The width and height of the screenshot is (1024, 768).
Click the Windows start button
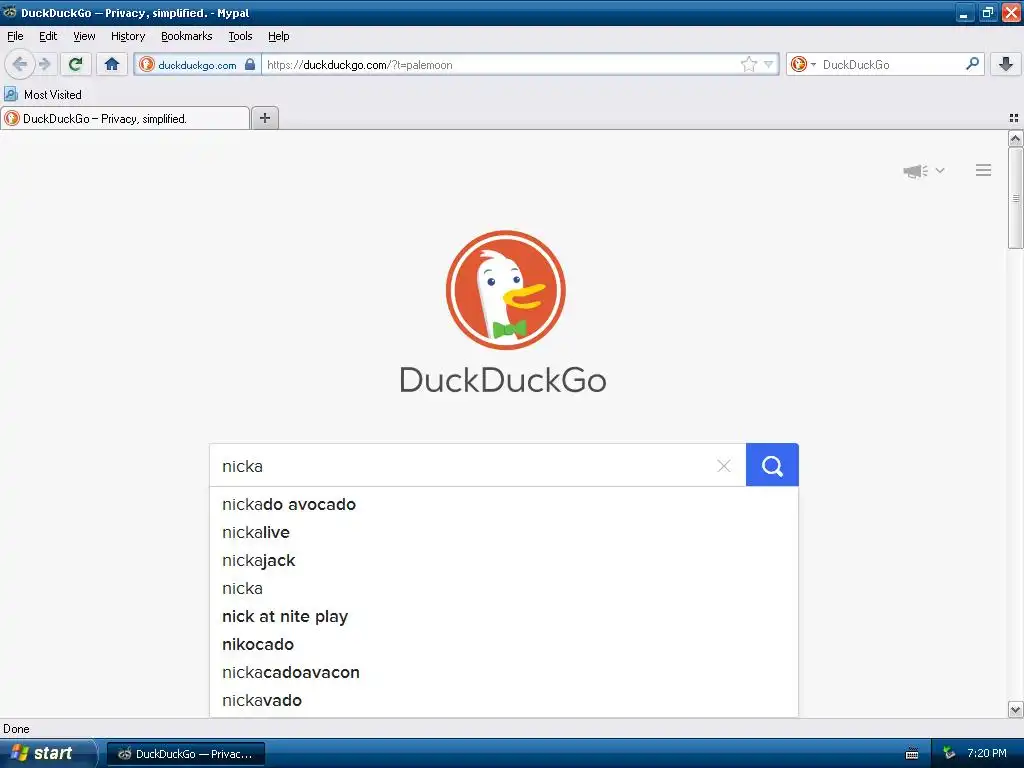[x=47, y=753]
